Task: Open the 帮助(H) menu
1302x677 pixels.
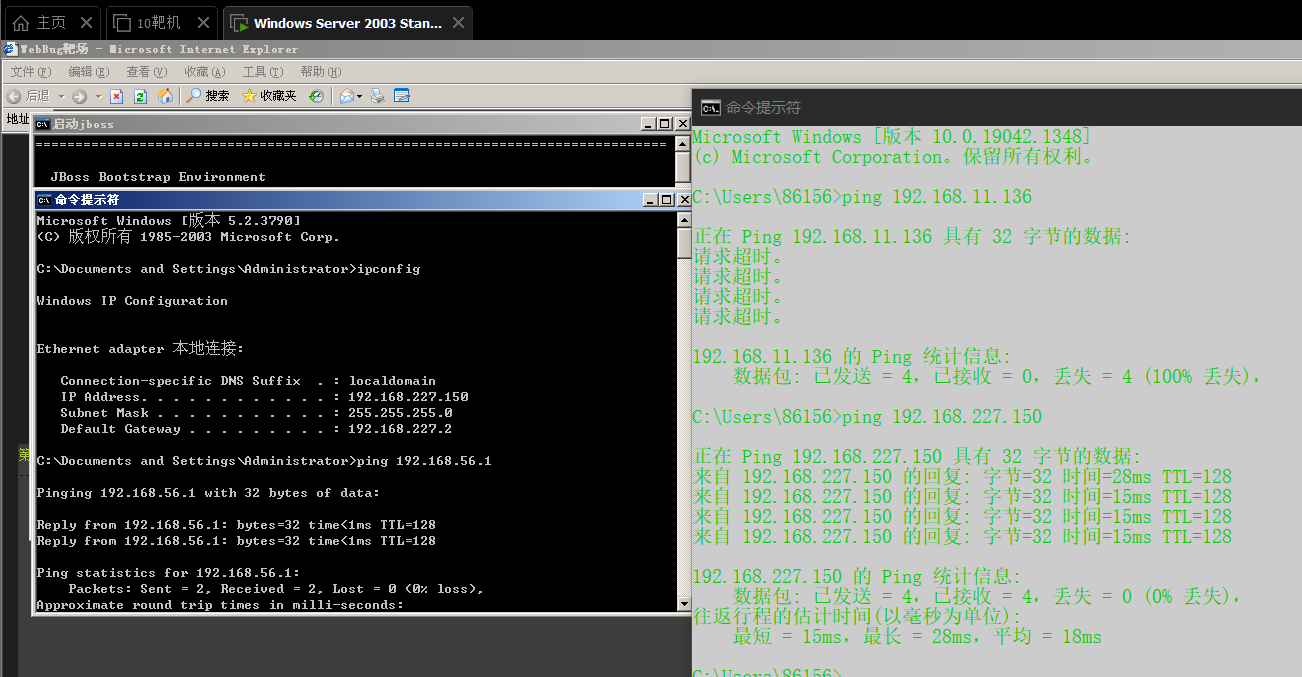Action: (x=320, y=72)
